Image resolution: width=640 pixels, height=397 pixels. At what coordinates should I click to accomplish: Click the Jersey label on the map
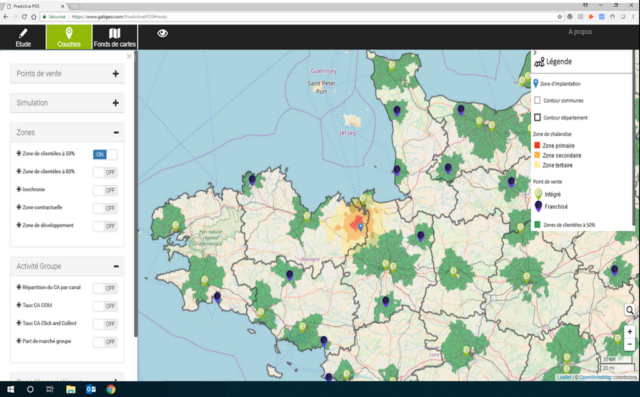coord(348,133)
